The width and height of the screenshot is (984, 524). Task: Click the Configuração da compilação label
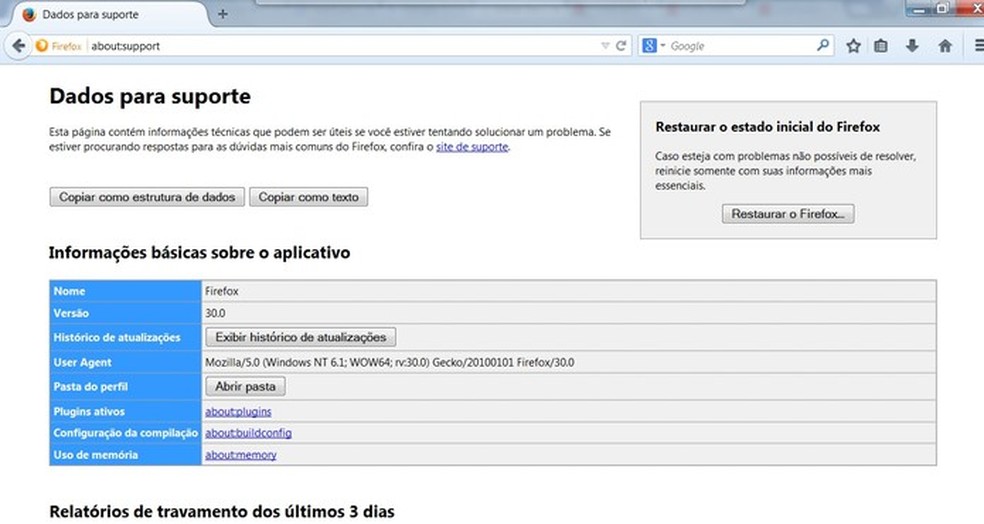(x=126, y=433)
